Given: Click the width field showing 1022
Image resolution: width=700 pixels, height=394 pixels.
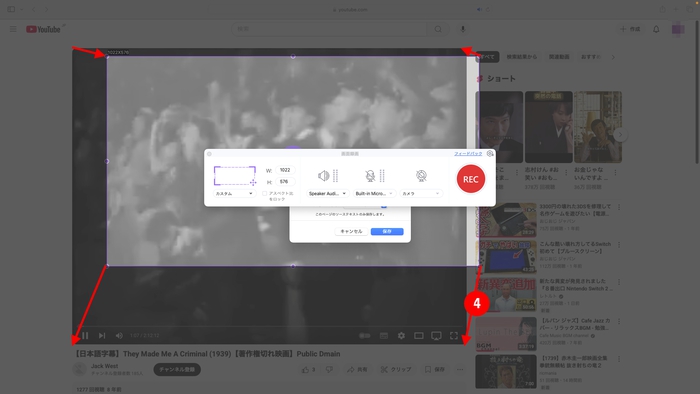Looking at the screenshot, I should (x=285, y=170).
